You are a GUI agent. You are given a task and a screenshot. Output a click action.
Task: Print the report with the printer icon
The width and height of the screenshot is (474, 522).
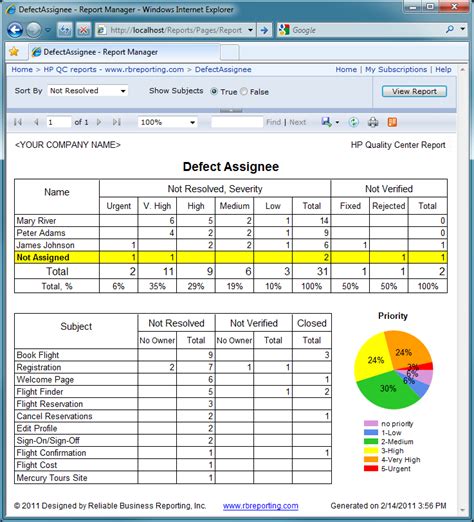point(373,122)
